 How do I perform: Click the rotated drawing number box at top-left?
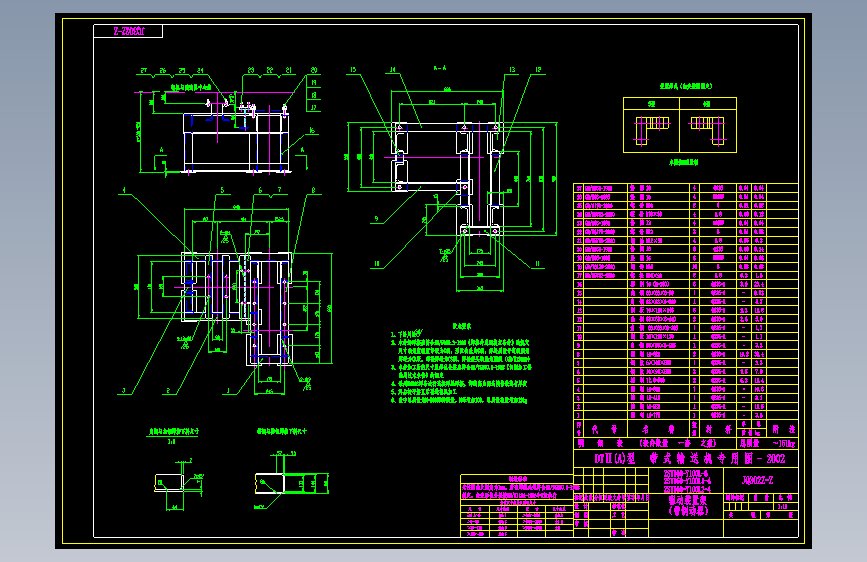point(128,32)
